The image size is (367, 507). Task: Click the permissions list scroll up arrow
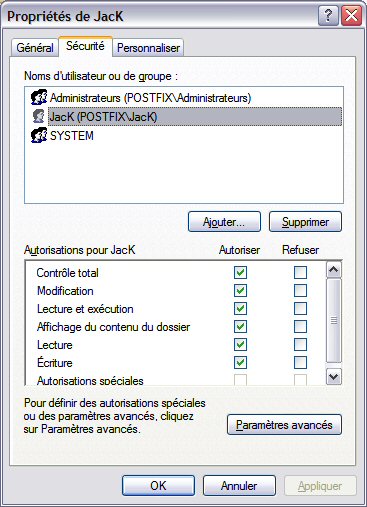[x=334, y=270]
